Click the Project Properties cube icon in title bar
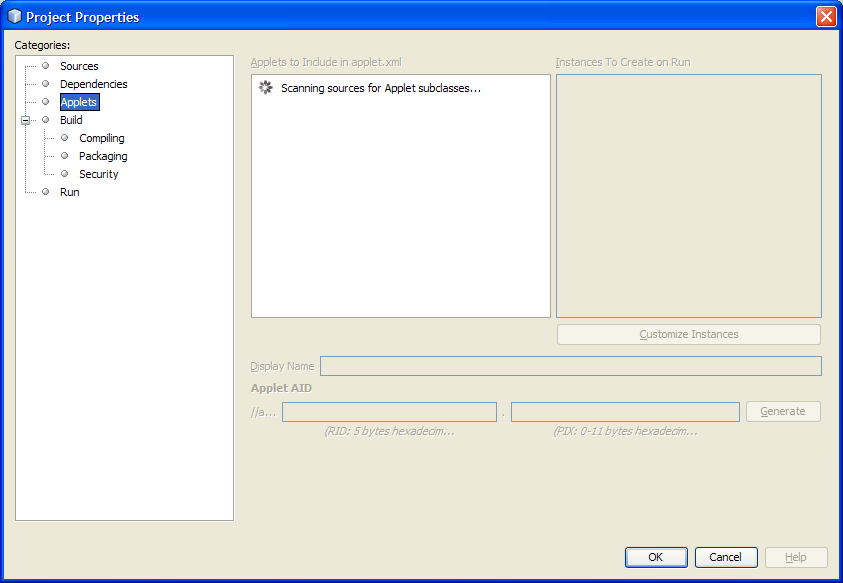Screen dimensions: 843x583 tap(14, 17)
